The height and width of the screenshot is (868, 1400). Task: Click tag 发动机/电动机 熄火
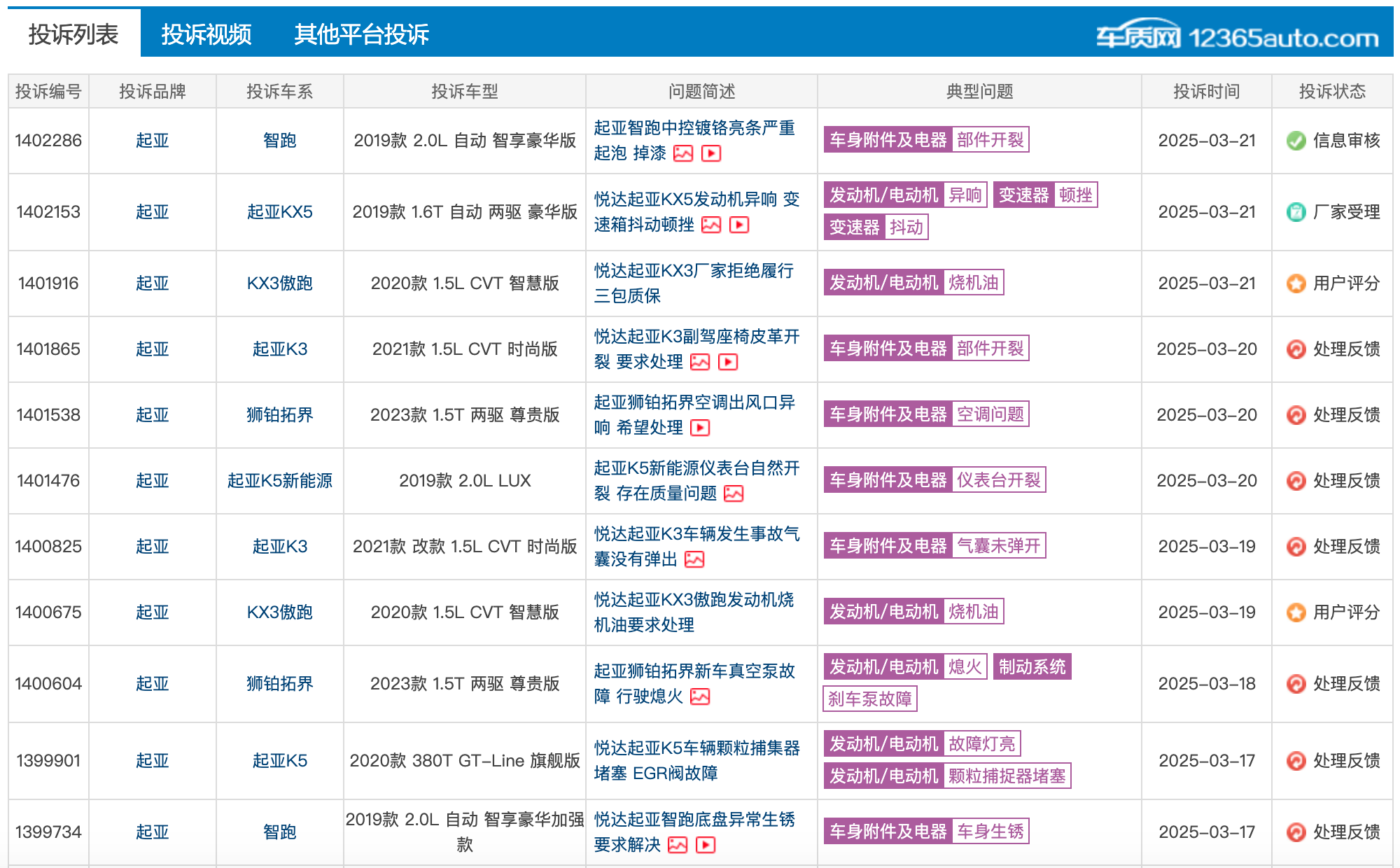coord(905,667)
